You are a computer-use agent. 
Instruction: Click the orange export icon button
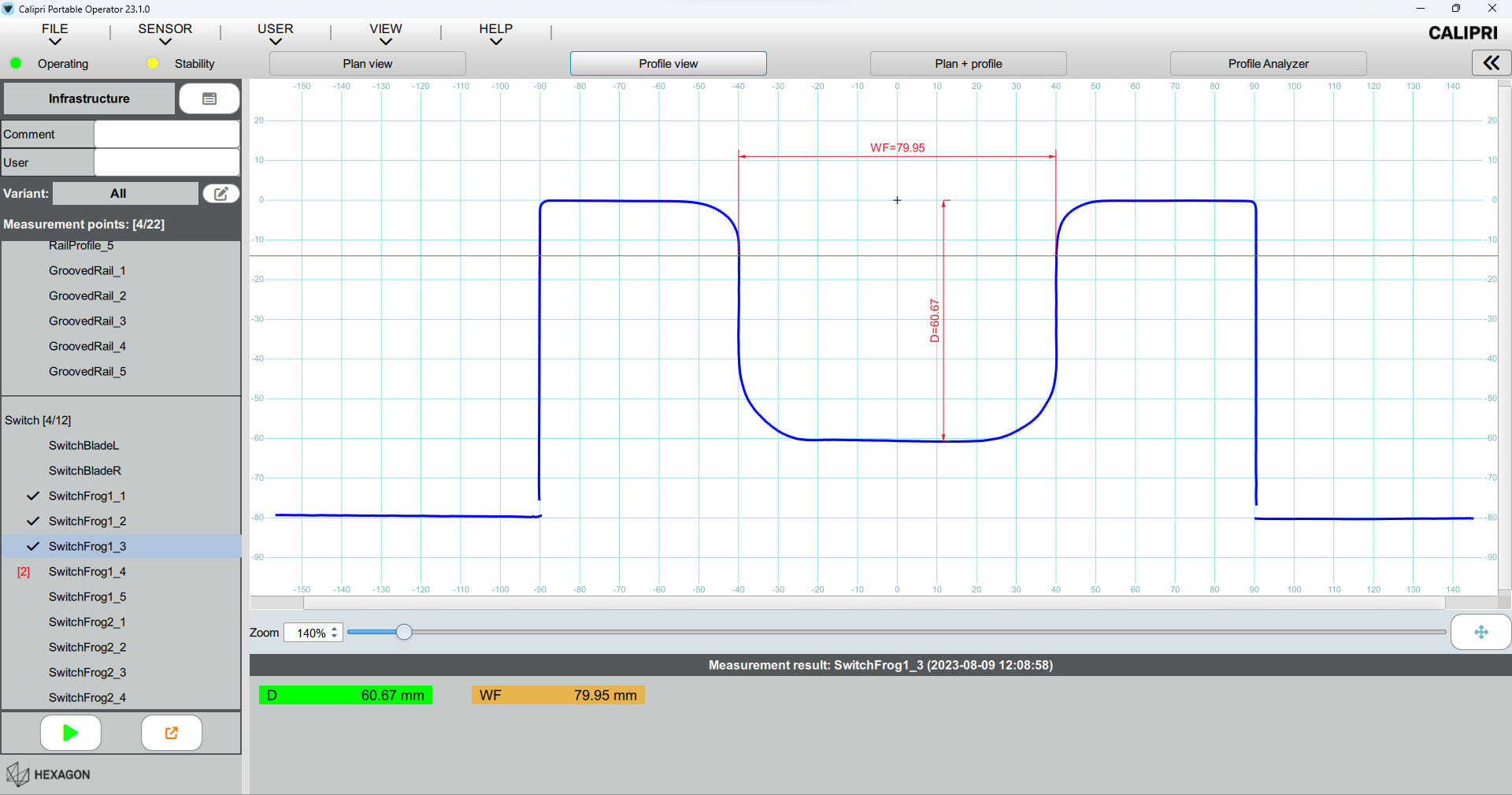(x=172, y=733)
